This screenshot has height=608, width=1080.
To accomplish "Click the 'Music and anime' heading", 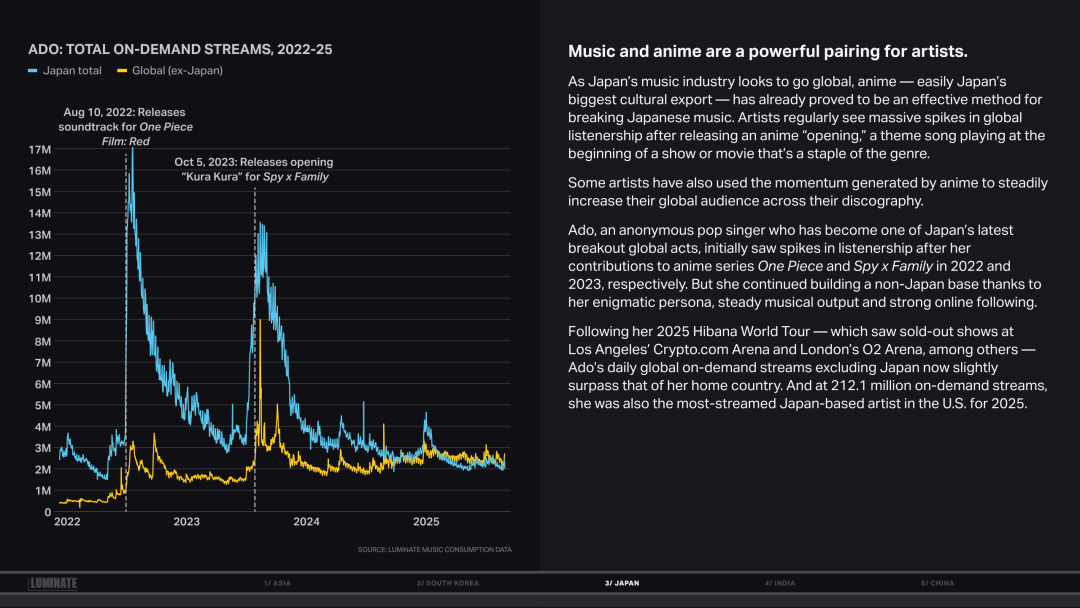I will coord(767,51).
